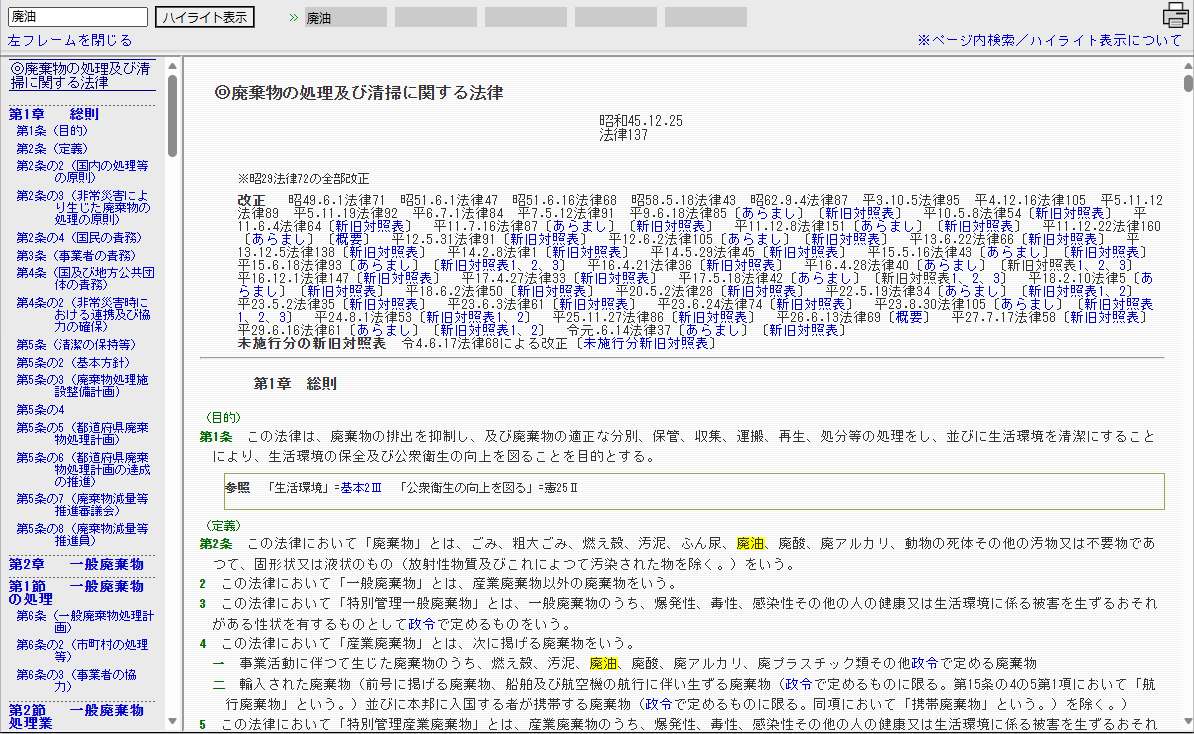Click sidebar scrollbar down arrow
The height and width of the screenshot is (734, 1194).
pos(173,721)
